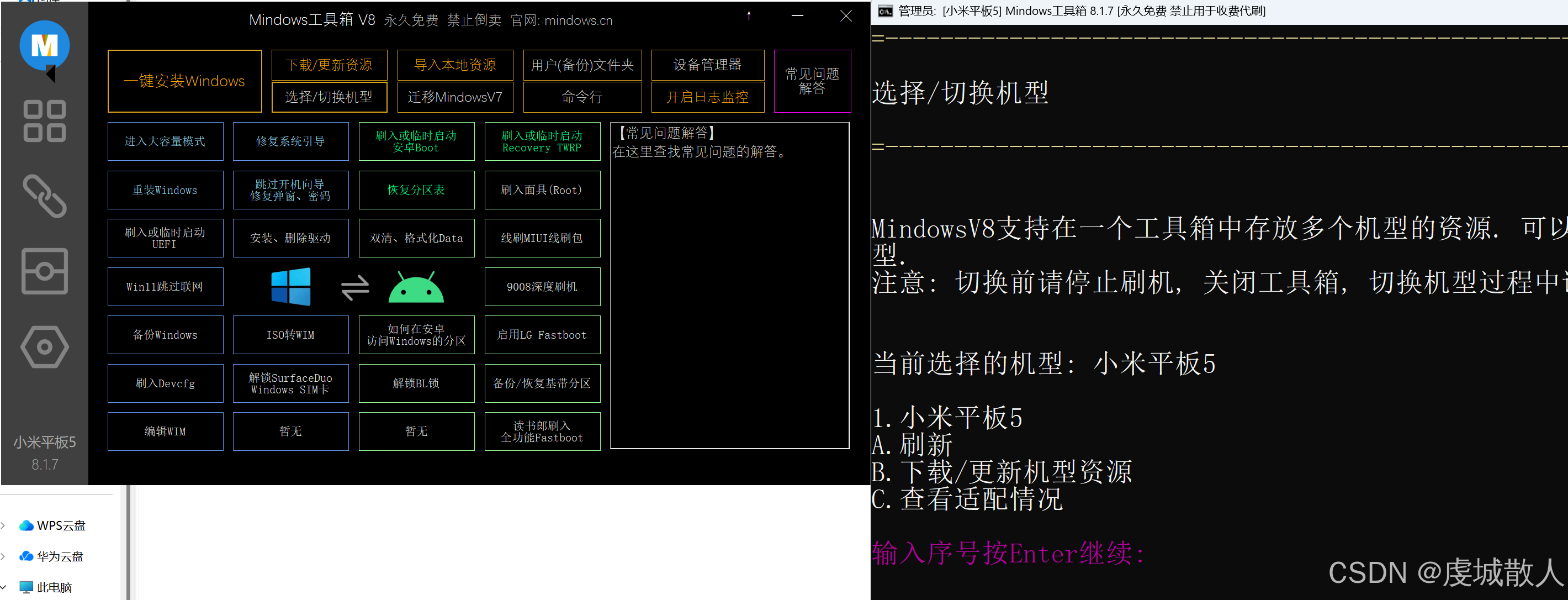The height and width of the screenshot is (600, 1568).
Task: Click the 恢复分区表 button
Action: 416,190
